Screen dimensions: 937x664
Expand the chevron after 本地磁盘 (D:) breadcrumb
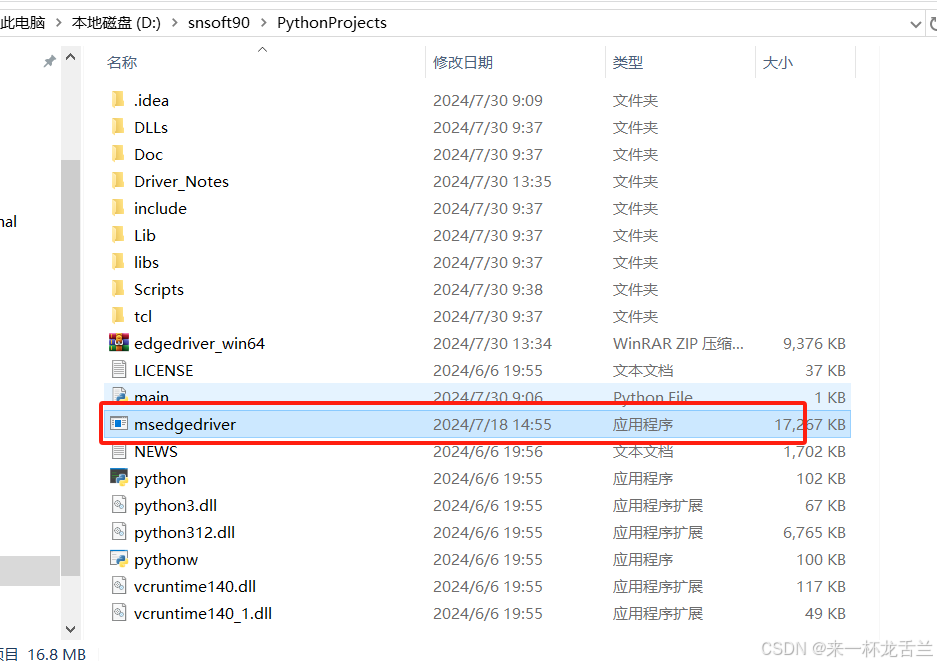(x=175, y=22)
